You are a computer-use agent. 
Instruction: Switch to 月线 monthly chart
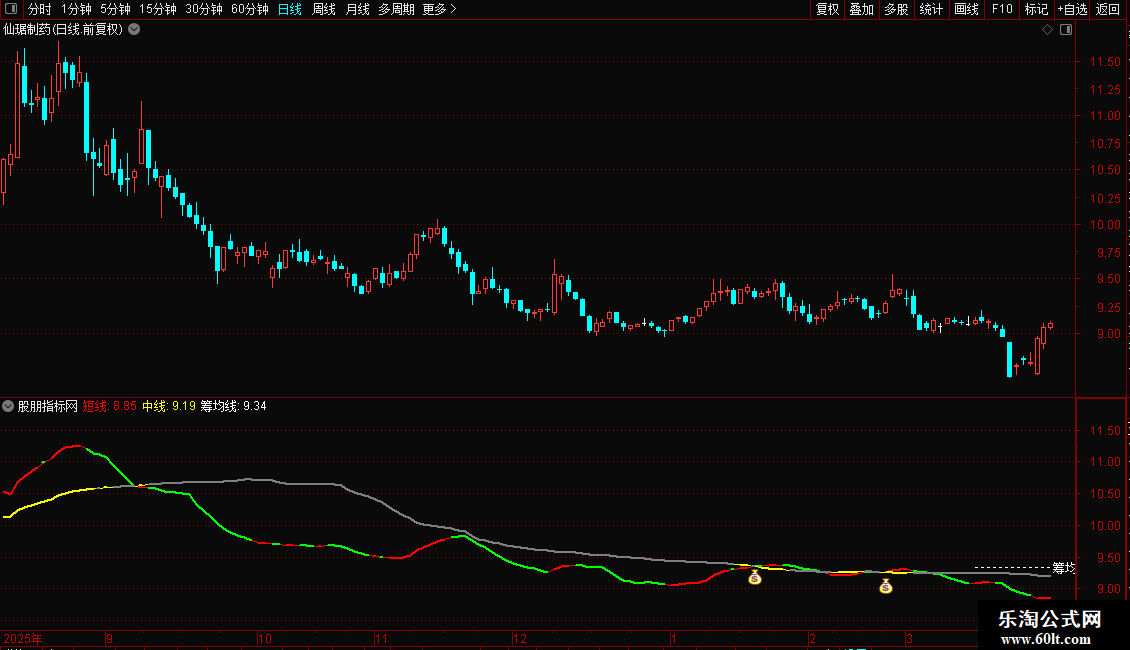pyautogui.click(x=357, y=9)
